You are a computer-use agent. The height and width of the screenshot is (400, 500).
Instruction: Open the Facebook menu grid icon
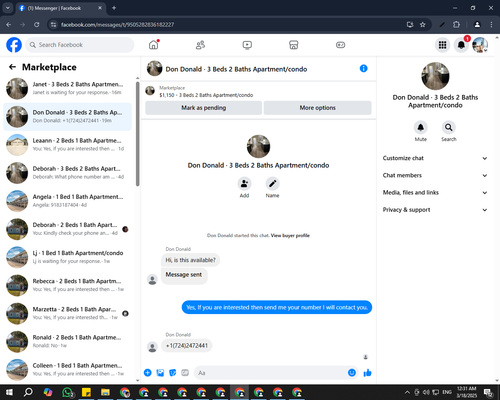click(x=442, y=45)
